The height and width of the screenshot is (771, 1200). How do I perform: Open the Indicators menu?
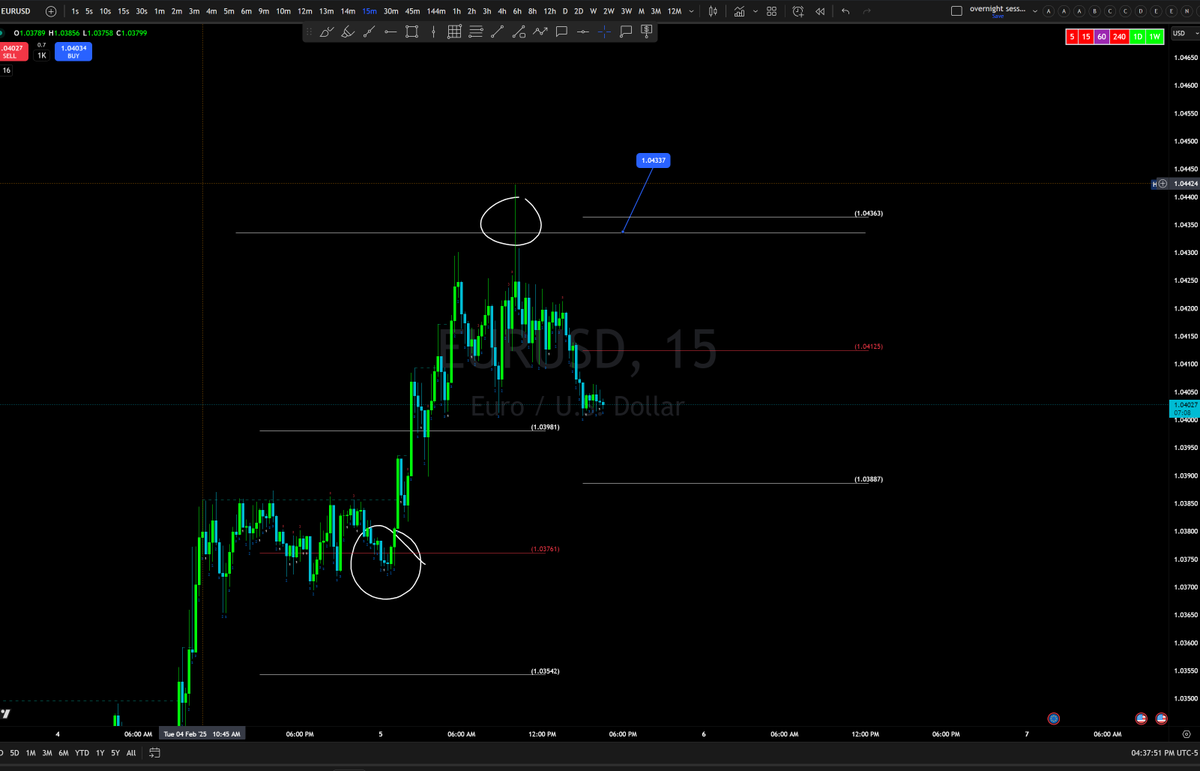[x=739, y=11]
